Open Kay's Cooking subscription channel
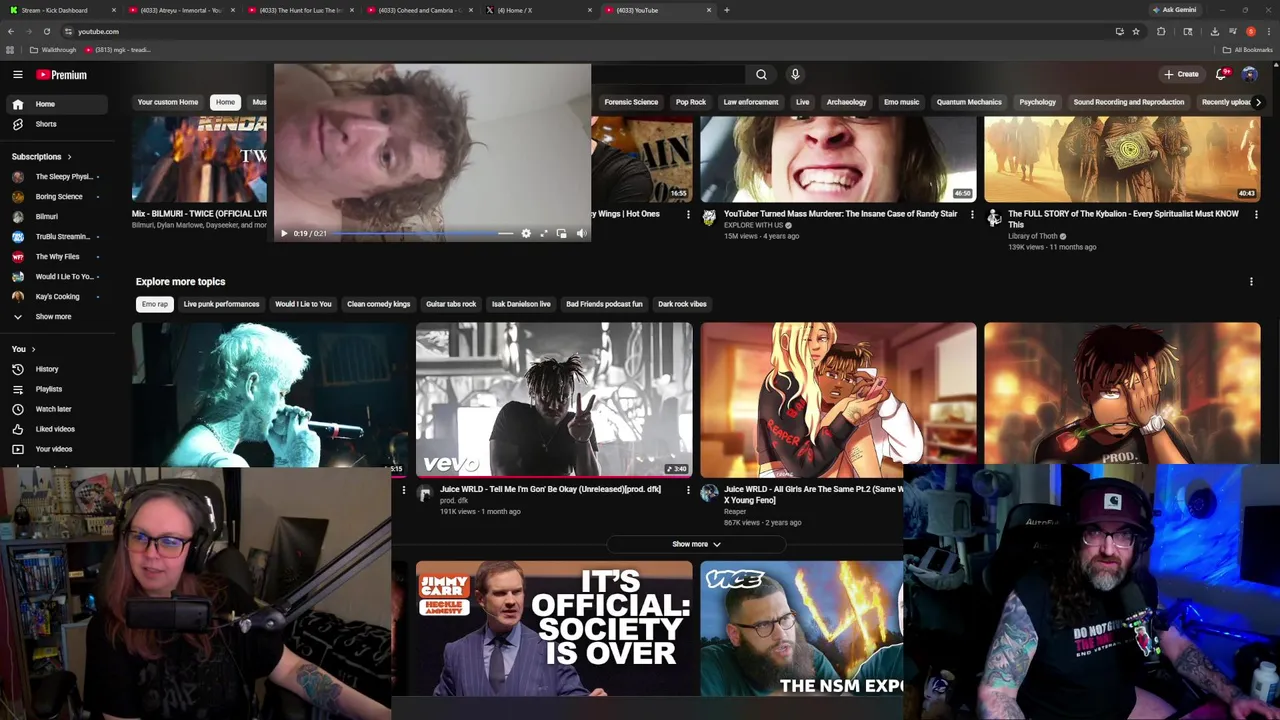1280x720 pixels. (x=58, y=297)
